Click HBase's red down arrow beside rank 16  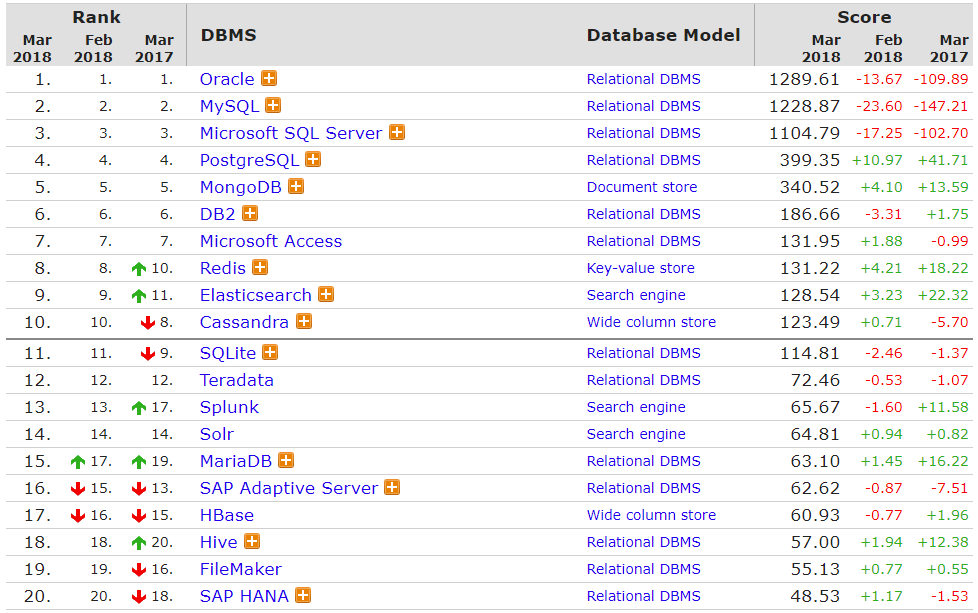click(x=78, y=515)
